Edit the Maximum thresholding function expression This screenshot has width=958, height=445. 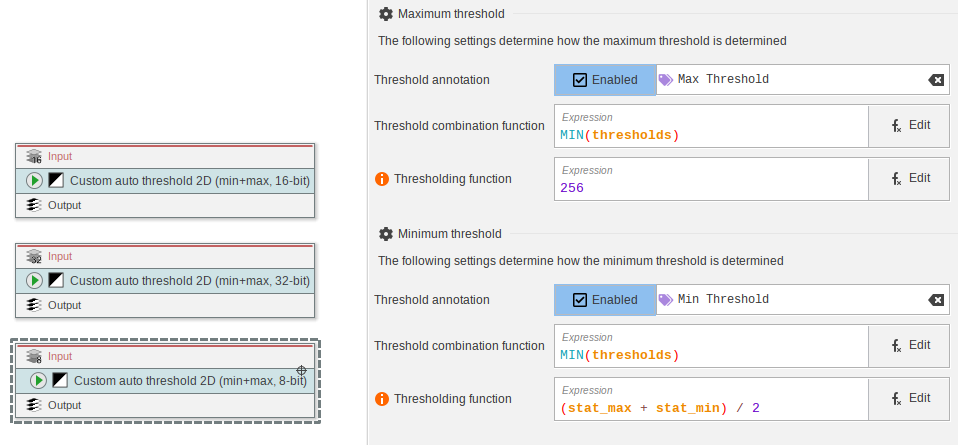(x=909, y=179)
